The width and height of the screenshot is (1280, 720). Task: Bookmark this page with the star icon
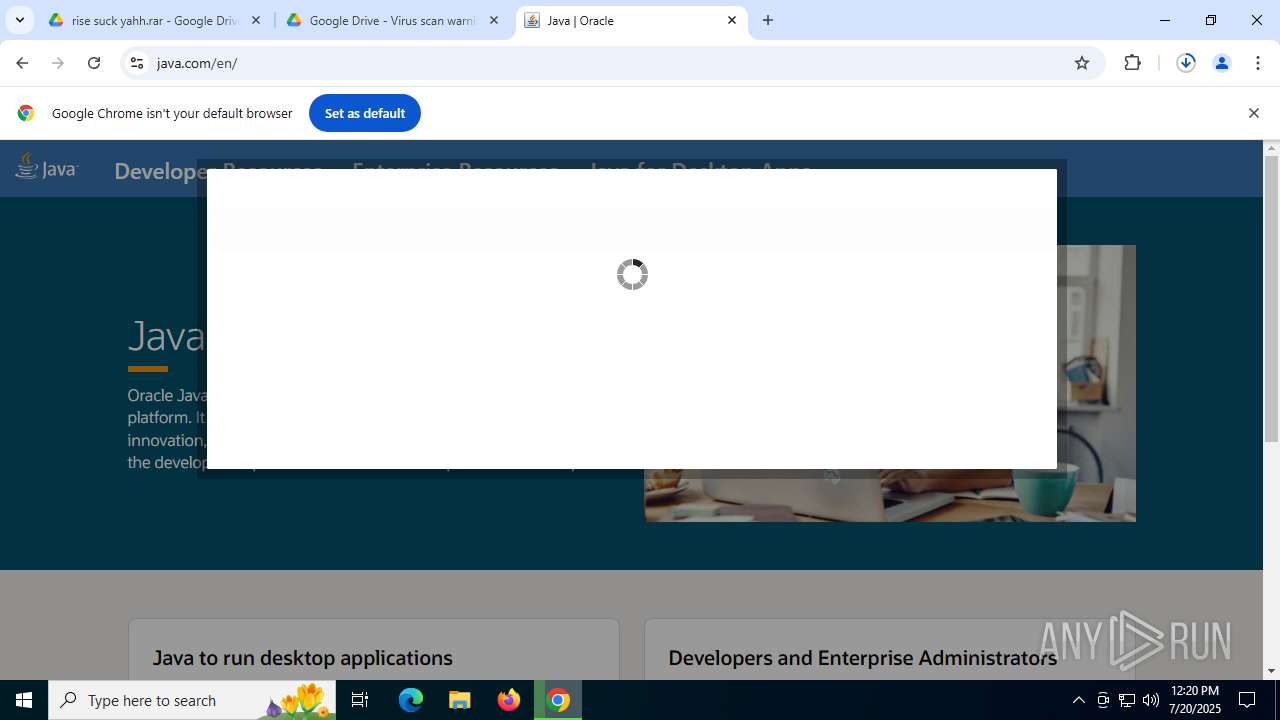click(1082, 63)
